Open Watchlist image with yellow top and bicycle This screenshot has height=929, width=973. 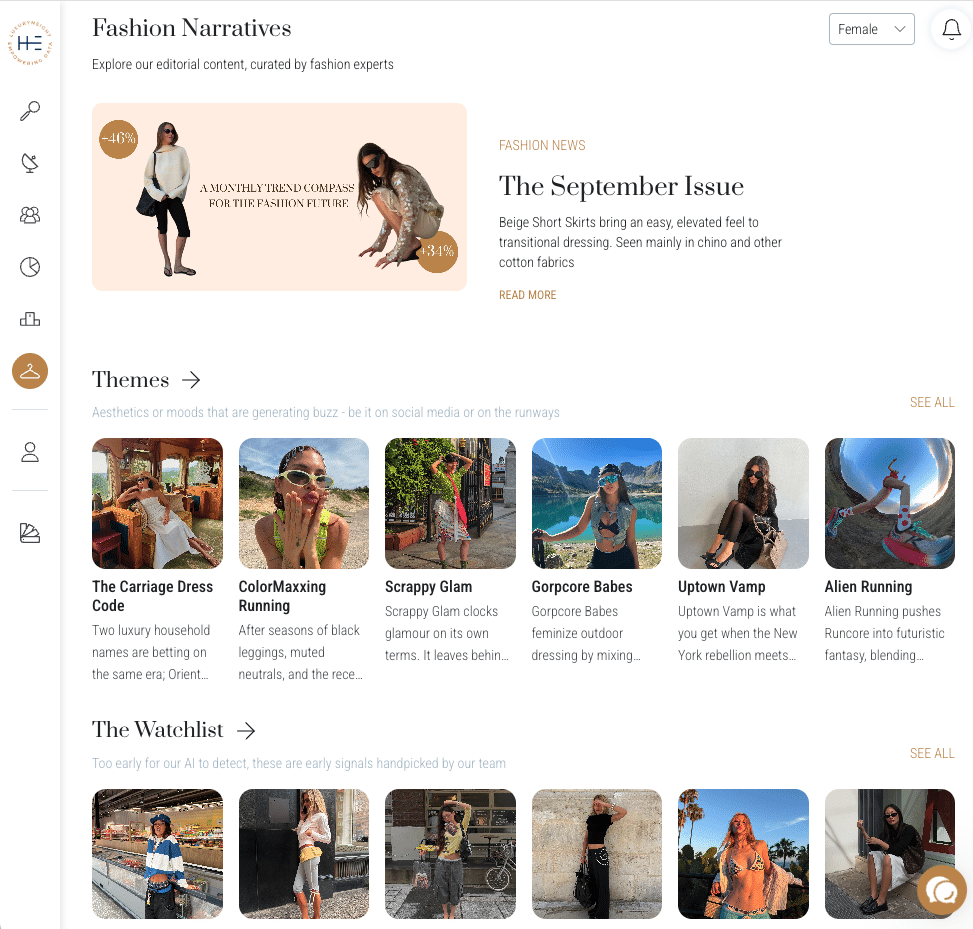pos(450,854)
